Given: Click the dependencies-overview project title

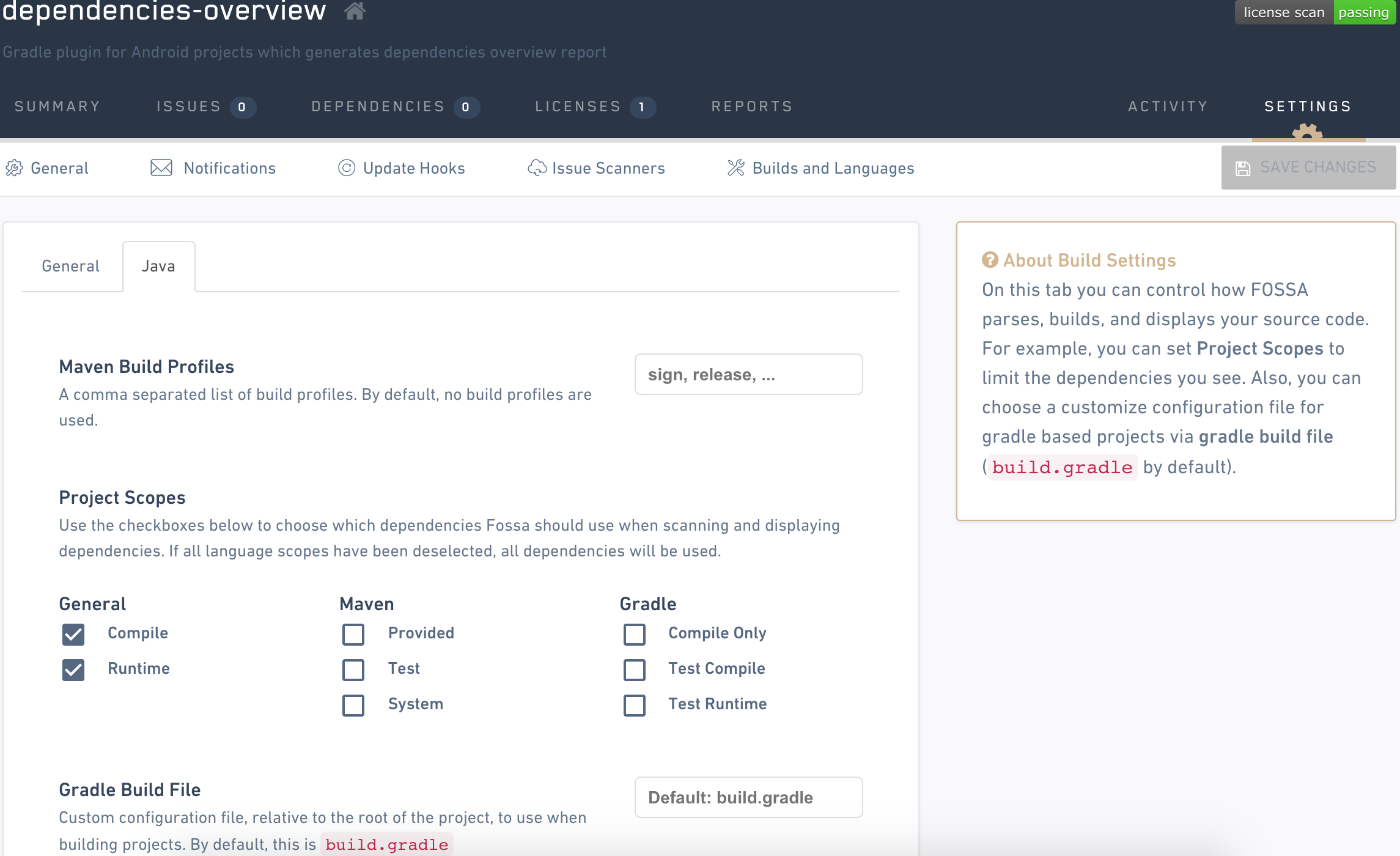Looking at the screenshot, I should pos(164,11).
